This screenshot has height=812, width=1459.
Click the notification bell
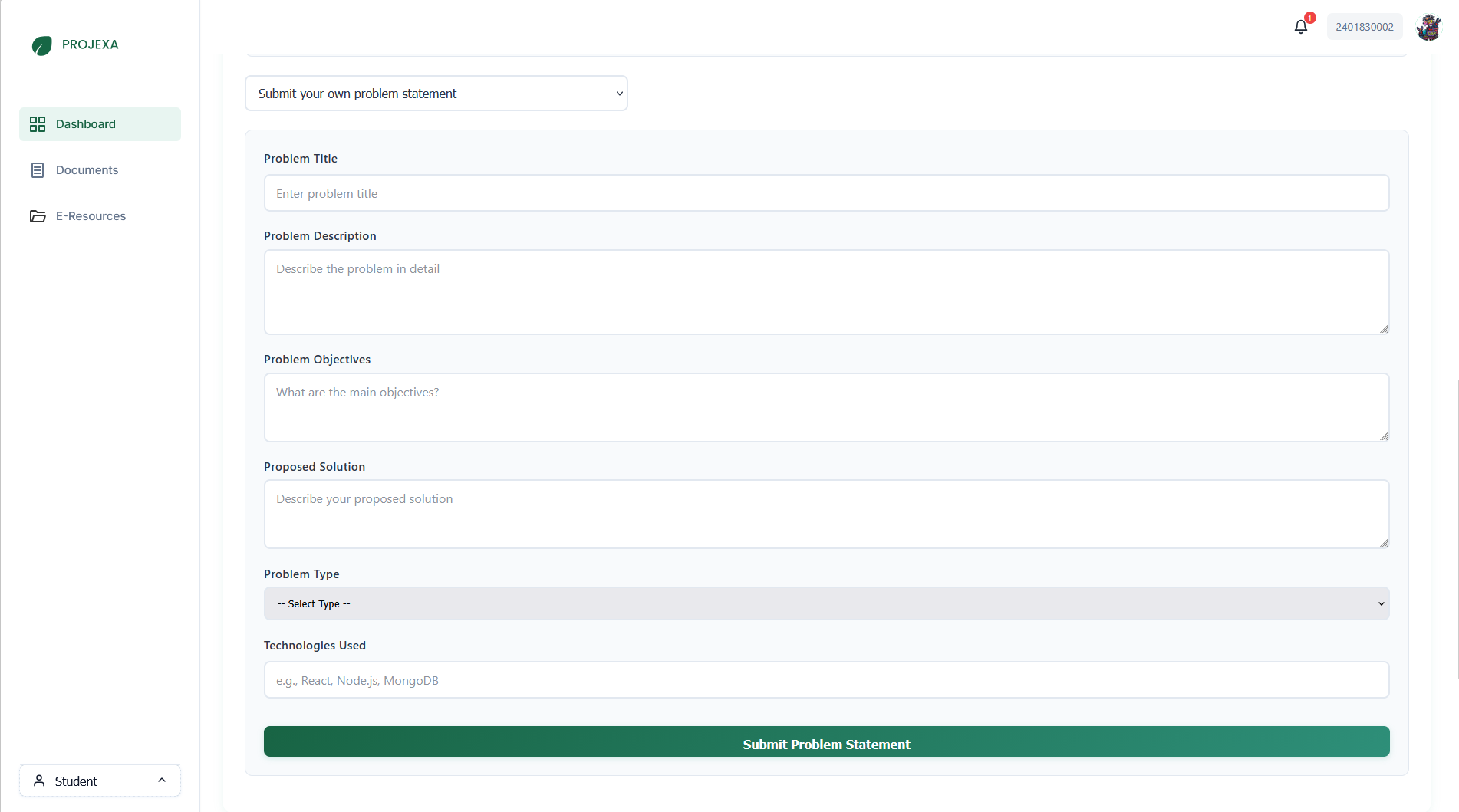point(1300,26)
